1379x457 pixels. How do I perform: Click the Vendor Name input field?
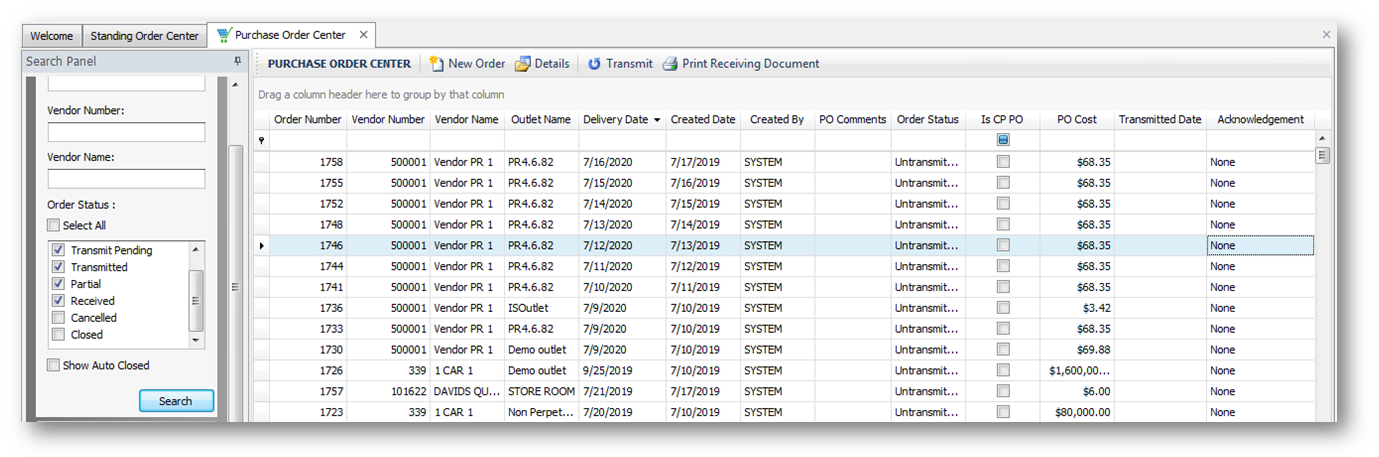coord(126,179)
